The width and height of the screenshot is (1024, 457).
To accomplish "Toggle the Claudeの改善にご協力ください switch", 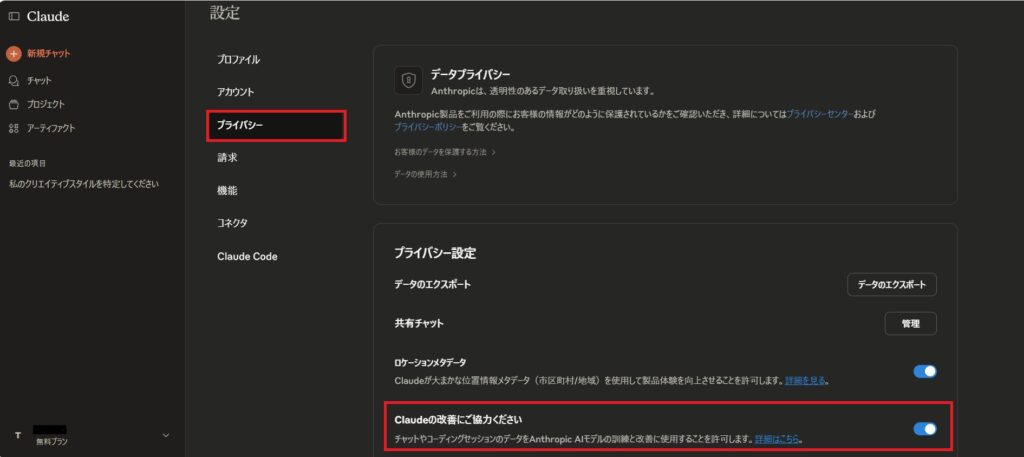I will point(924,429).
